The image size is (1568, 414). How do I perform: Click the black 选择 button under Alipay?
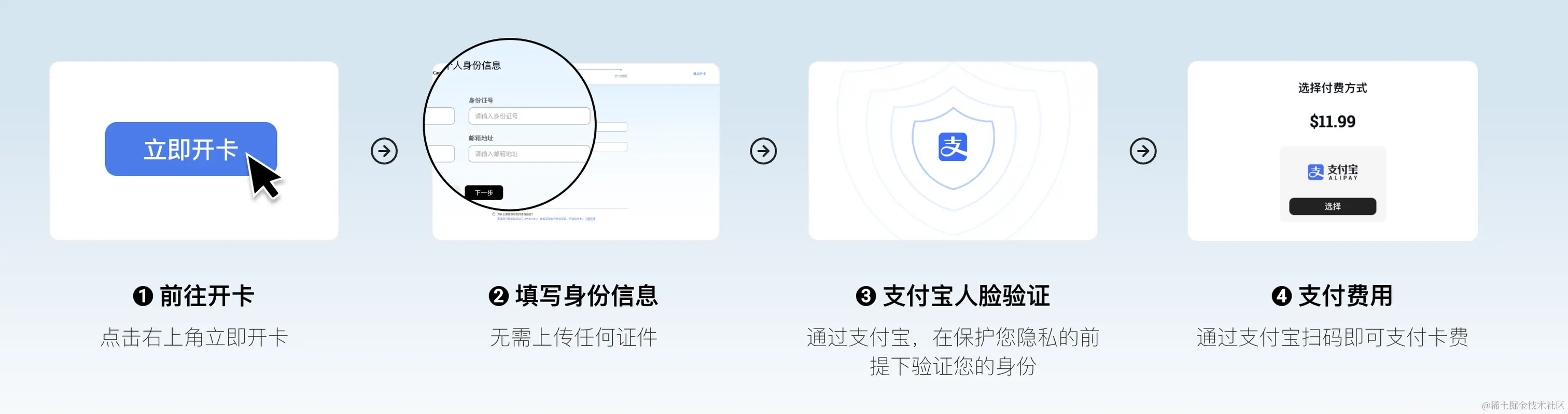pyautogui.click(x=1333, y=206)
